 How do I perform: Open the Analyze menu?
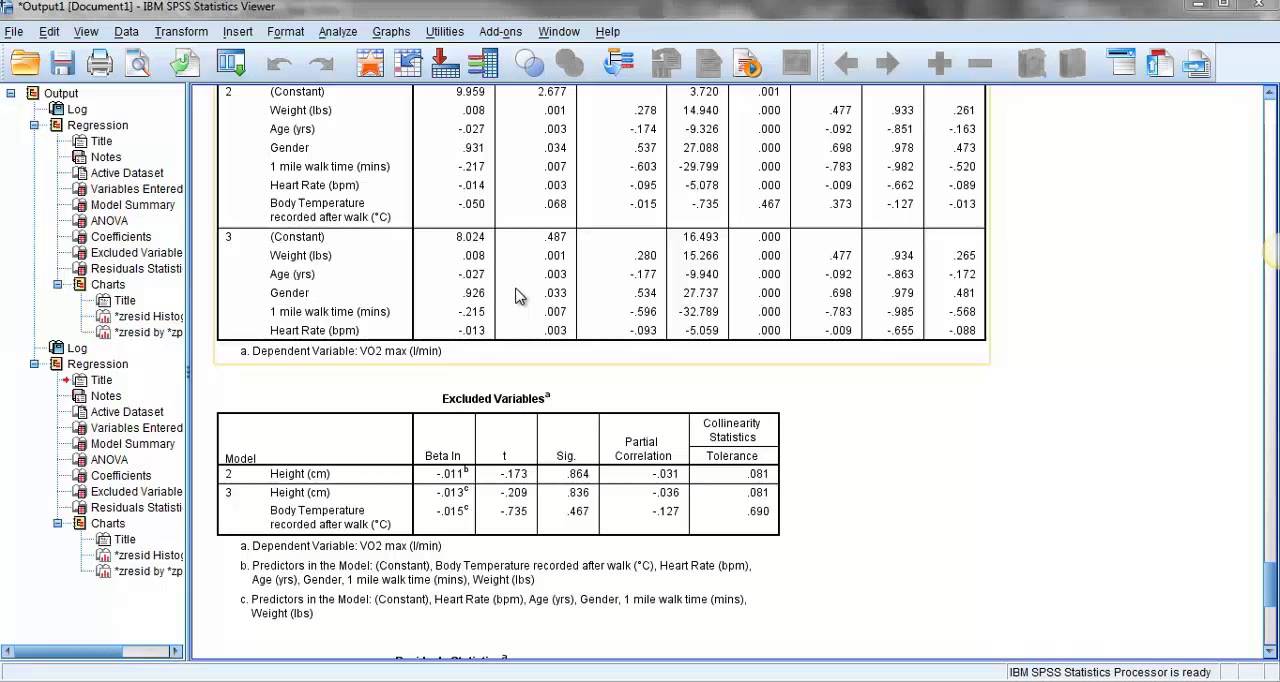tap(338, 32)
